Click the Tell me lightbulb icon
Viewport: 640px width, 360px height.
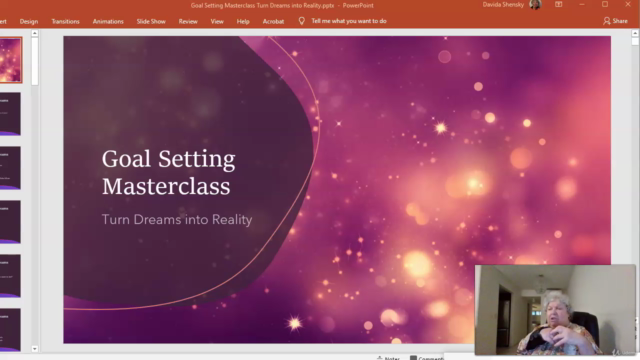[302, 21]
